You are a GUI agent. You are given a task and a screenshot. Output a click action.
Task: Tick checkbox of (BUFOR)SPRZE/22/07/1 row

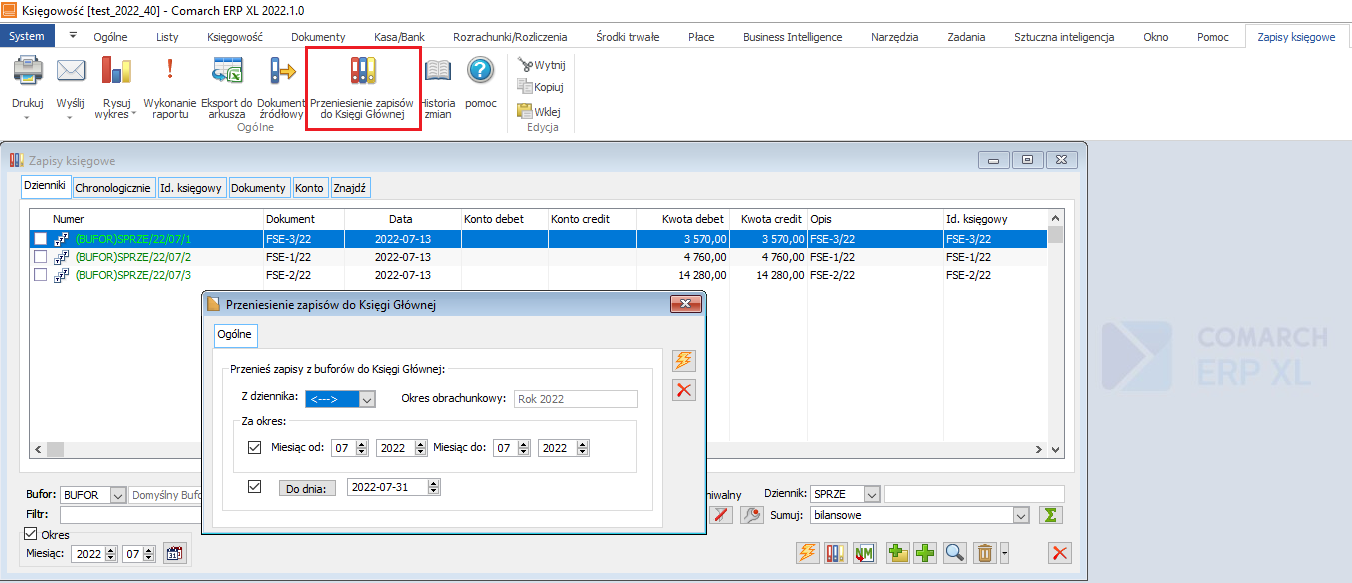coord(40,239)
